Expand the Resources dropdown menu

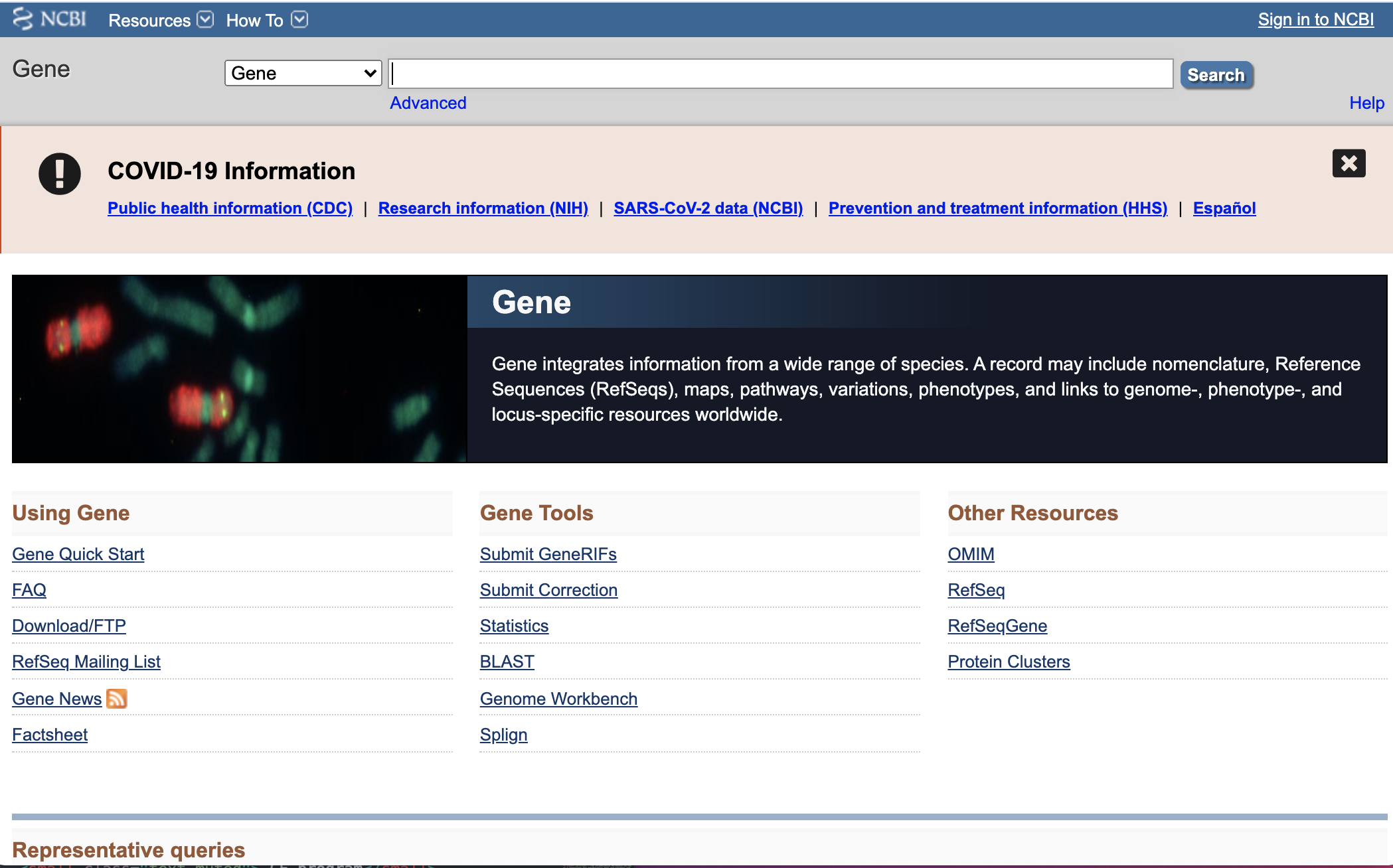point(161,21)
